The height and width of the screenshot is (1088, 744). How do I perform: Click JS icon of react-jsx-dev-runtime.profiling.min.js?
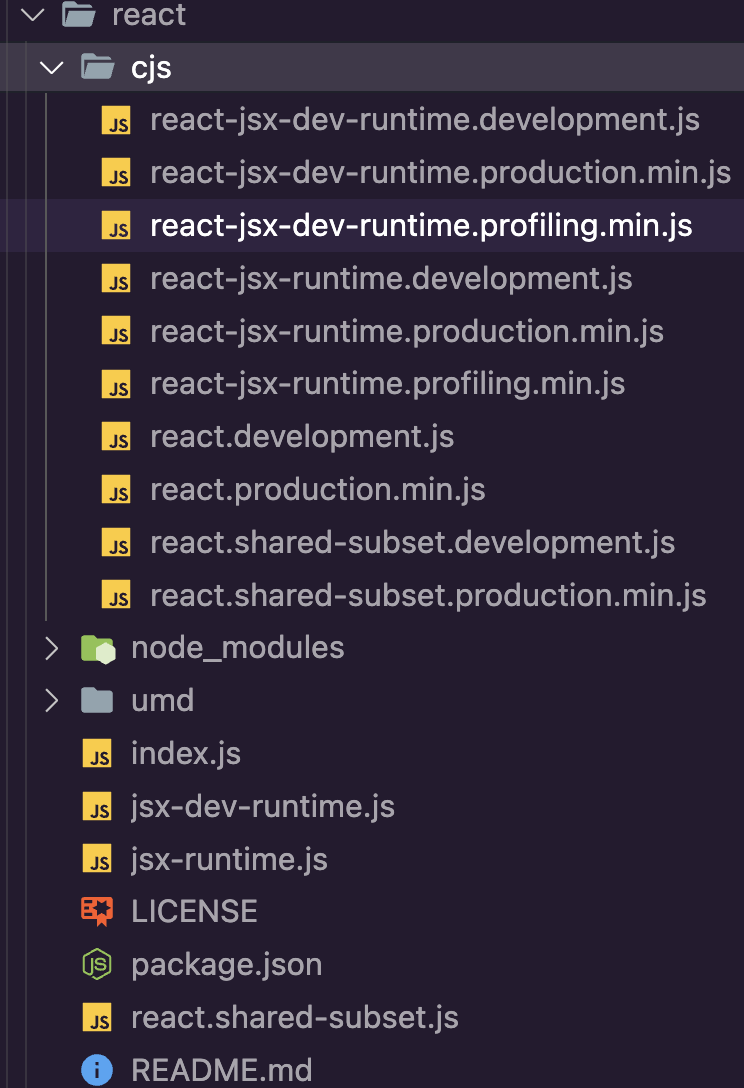(116, 226)
